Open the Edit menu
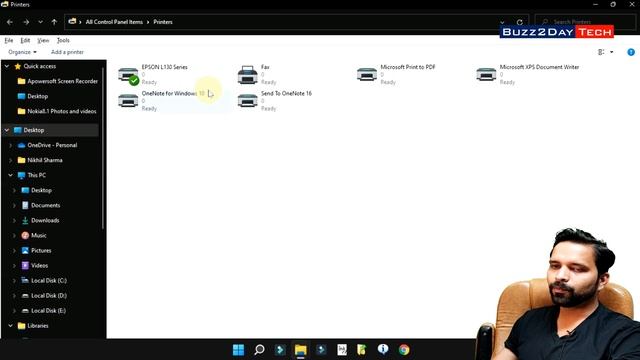Screen dimensions: 640x360 tap(25, 40)
